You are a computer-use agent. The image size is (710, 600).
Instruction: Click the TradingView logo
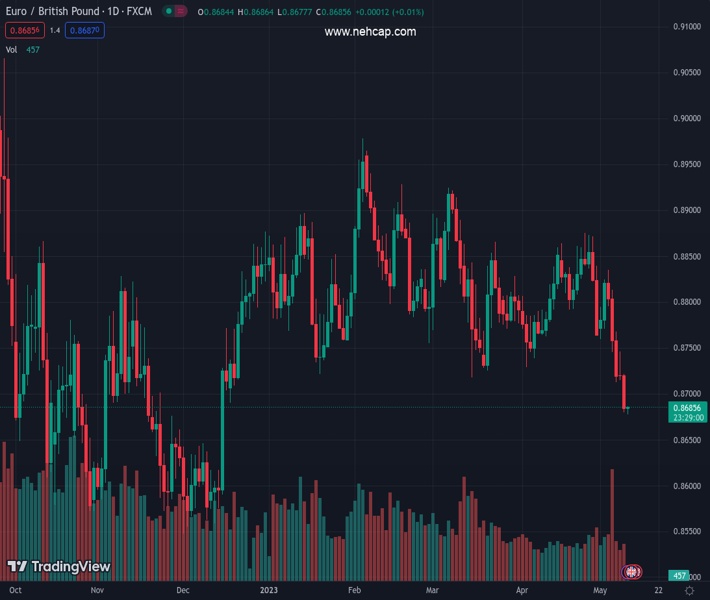tap(58, 567)
